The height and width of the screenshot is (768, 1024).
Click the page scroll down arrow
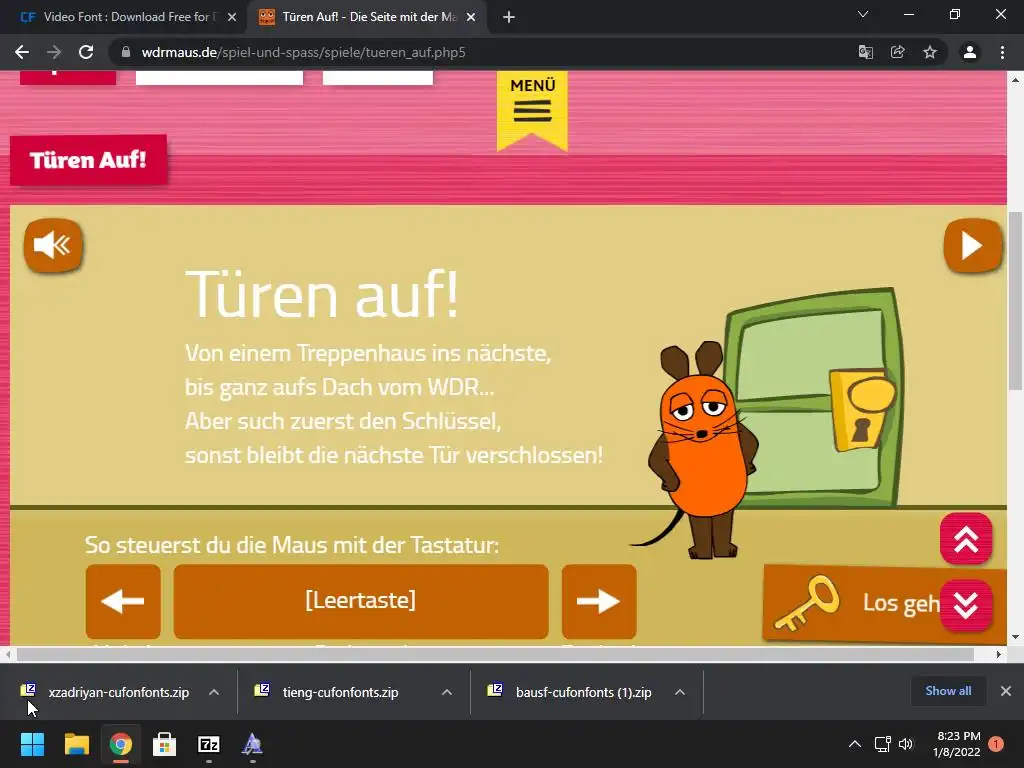point(1016,637)
